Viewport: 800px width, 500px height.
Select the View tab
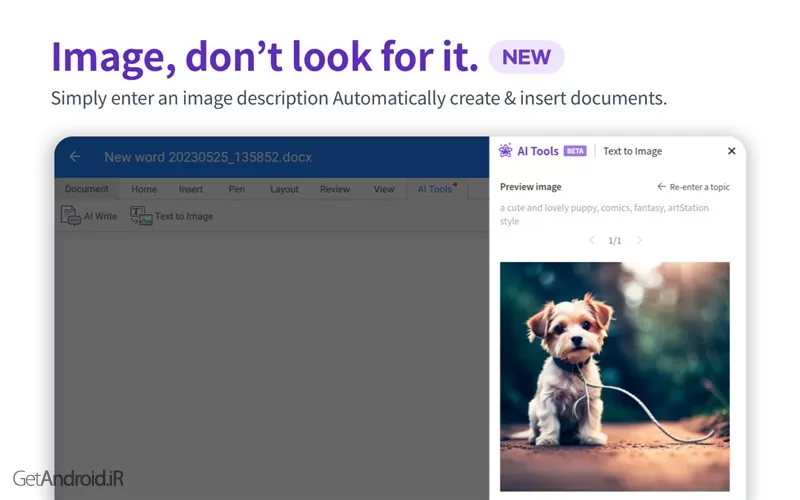click(x=384, y=189)
